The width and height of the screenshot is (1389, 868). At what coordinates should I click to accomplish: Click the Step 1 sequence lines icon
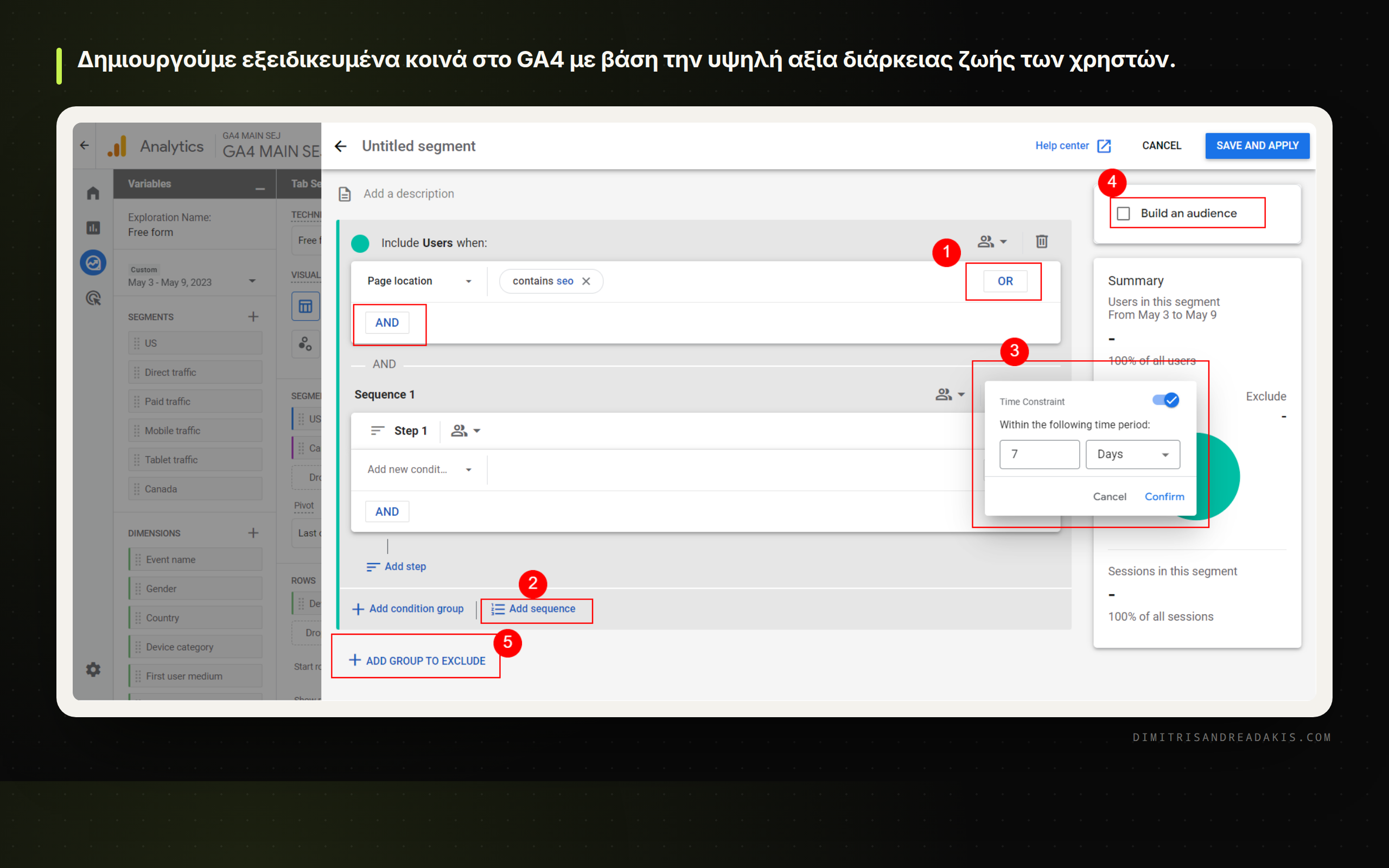tap(377, 431)
